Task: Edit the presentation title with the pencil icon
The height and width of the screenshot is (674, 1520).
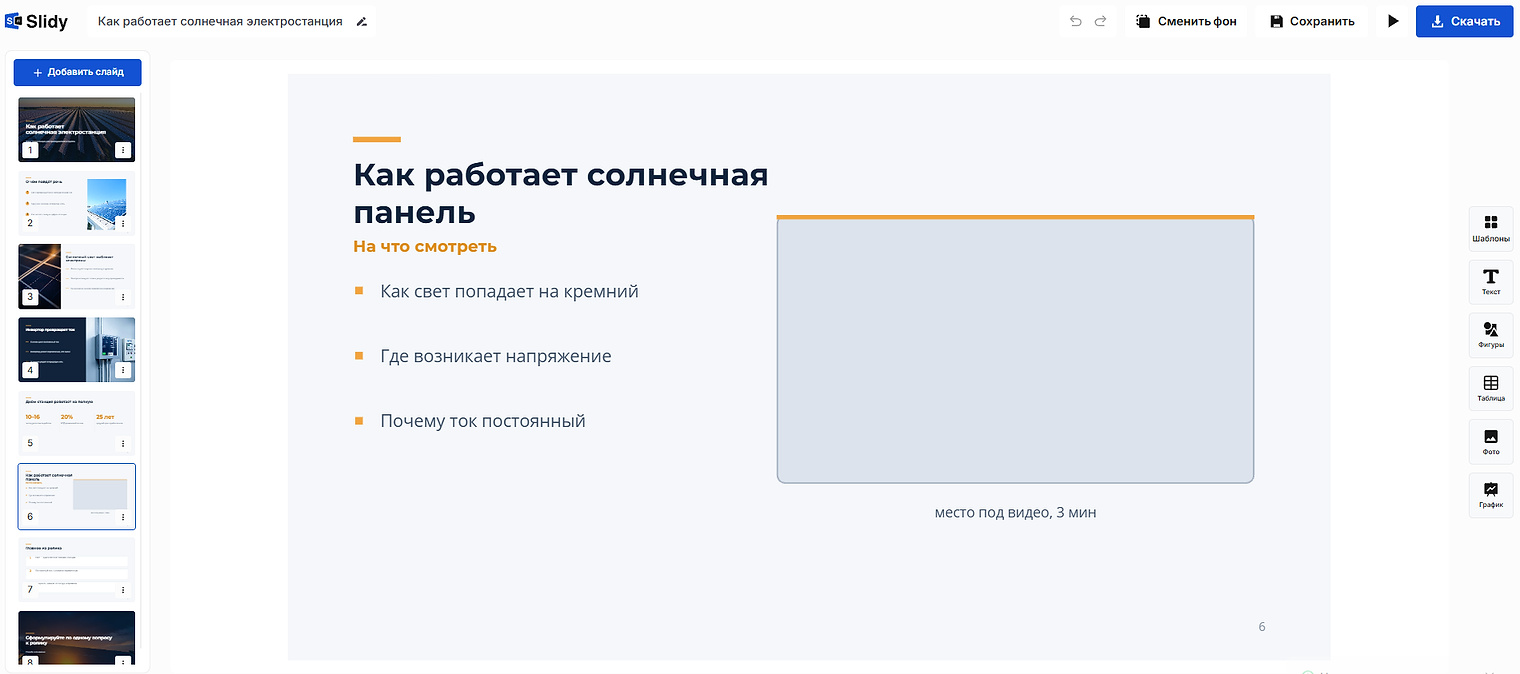Action: tap(362, 21)
